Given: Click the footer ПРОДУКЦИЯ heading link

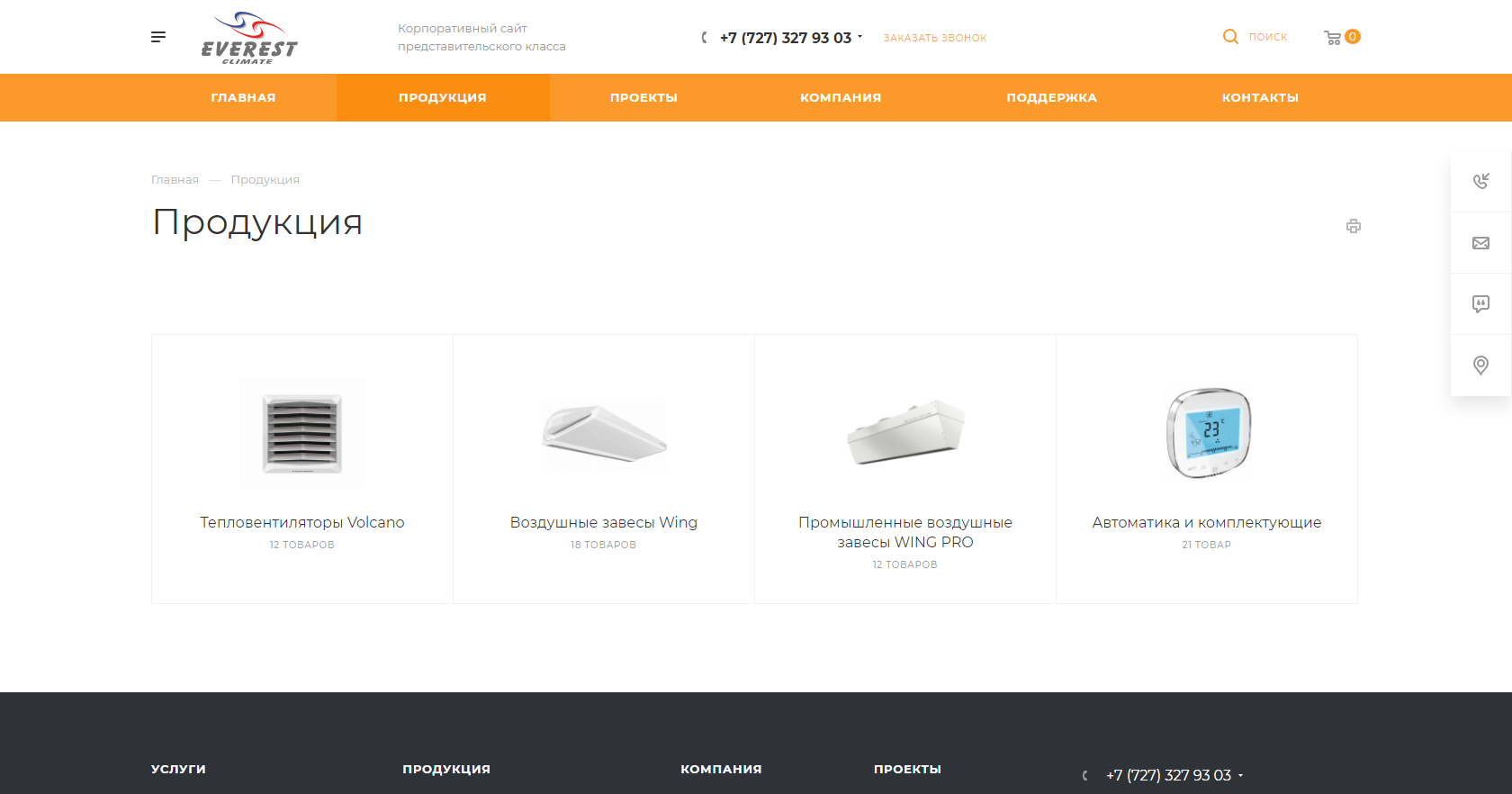Looking at the screenshot, I should click(446, 769).
